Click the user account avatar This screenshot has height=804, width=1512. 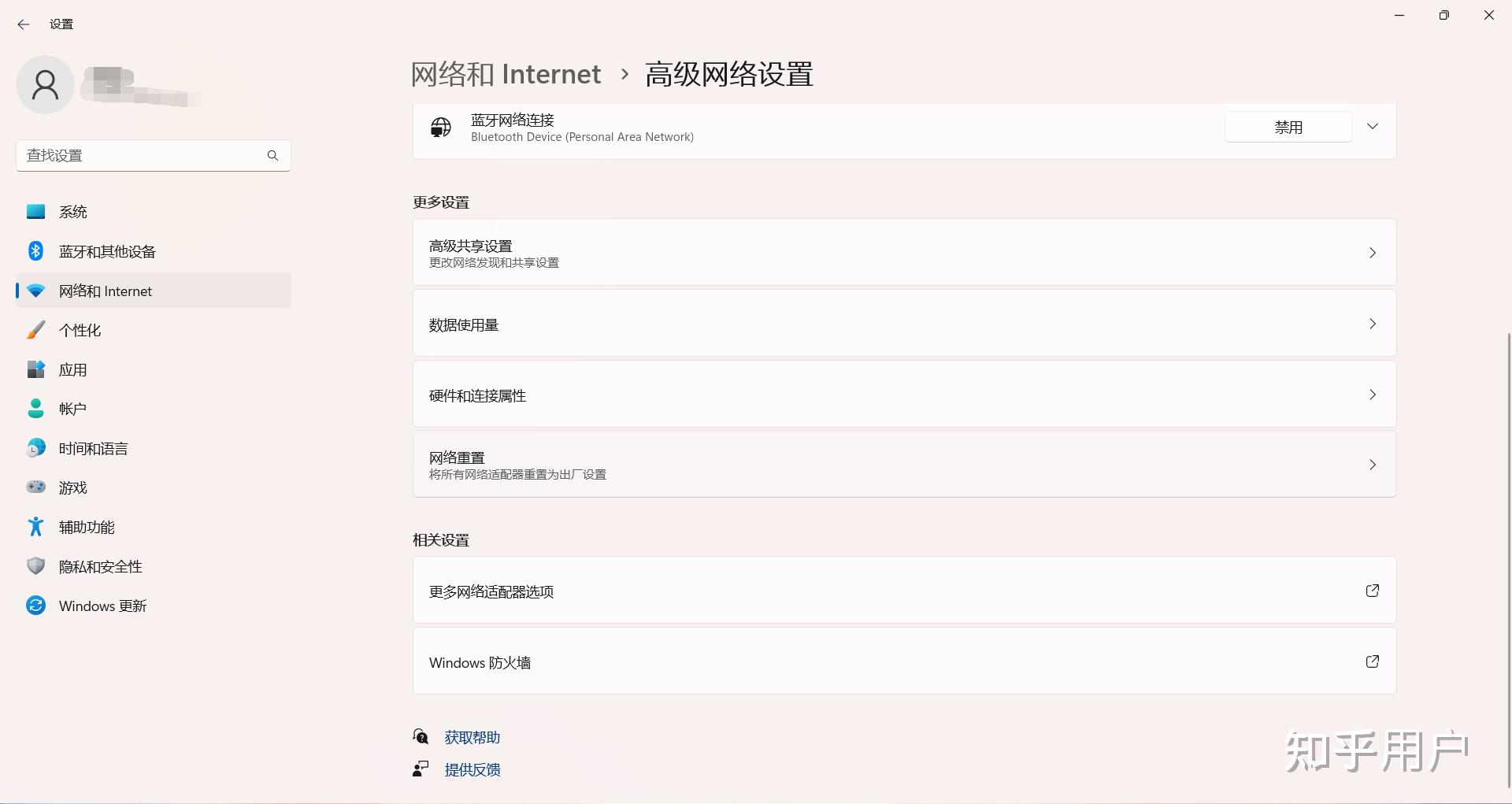click(x=45, y=85)
